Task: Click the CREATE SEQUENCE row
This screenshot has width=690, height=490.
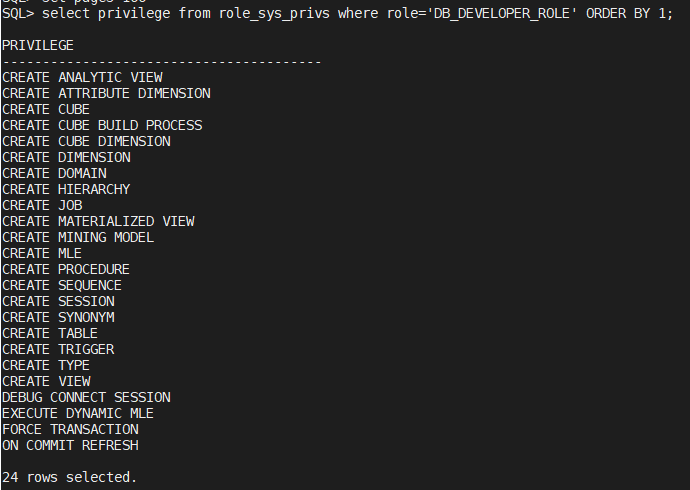Action: [x=62, y=285]
